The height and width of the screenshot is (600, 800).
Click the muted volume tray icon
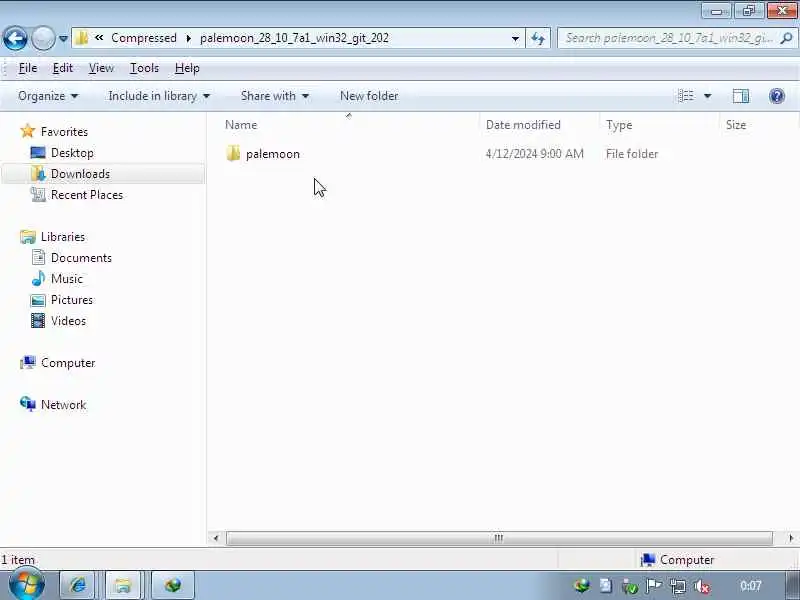(703, 586)
